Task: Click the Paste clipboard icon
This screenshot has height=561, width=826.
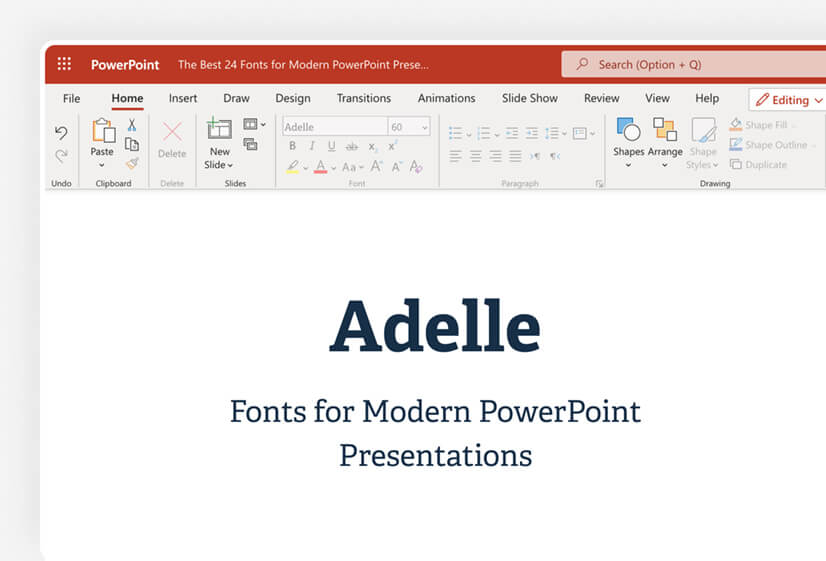Action: tap(103, 131)
